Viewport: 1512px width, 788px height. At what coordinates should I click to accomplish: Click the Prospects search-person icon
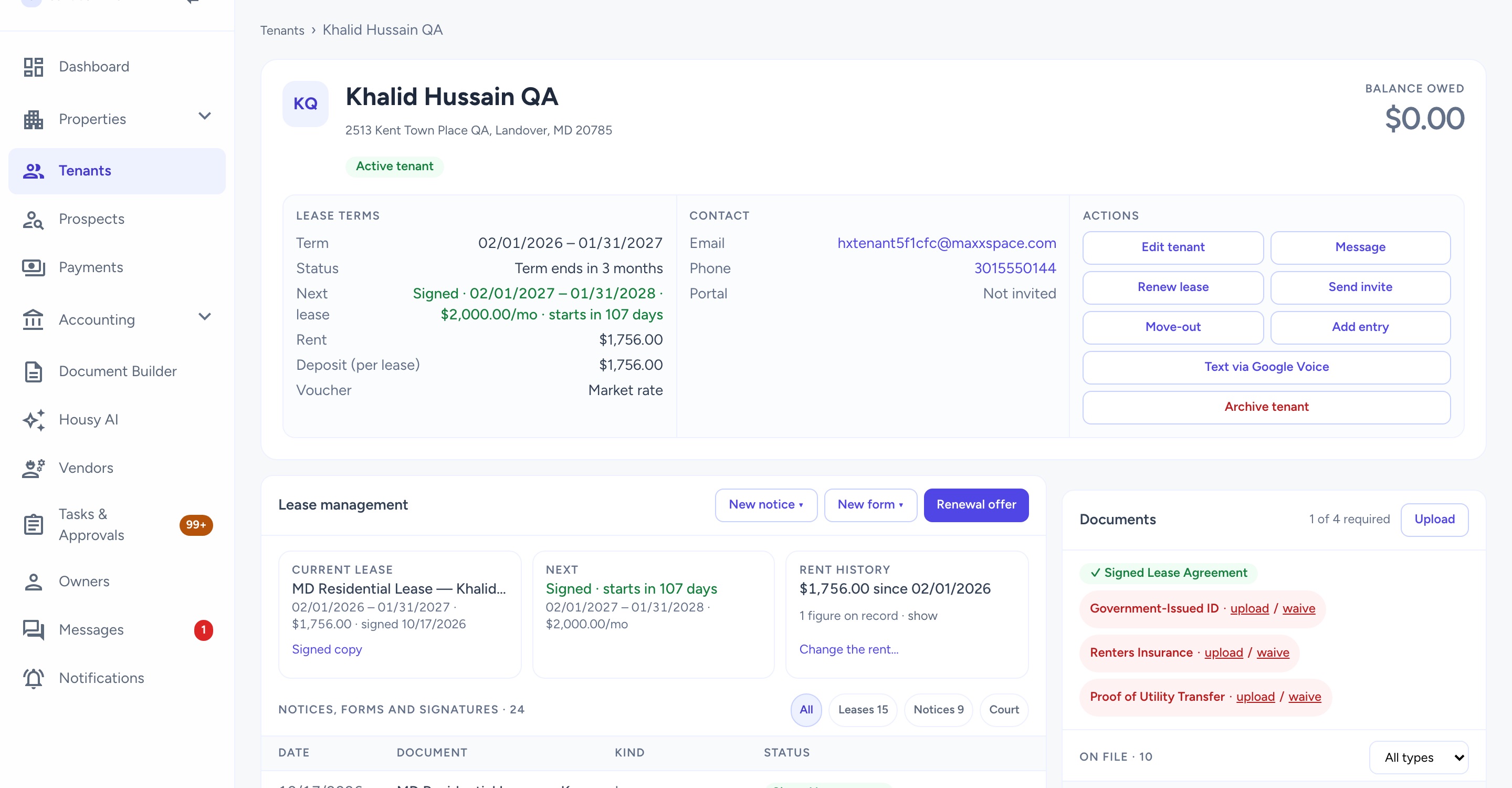click(34, 220)
